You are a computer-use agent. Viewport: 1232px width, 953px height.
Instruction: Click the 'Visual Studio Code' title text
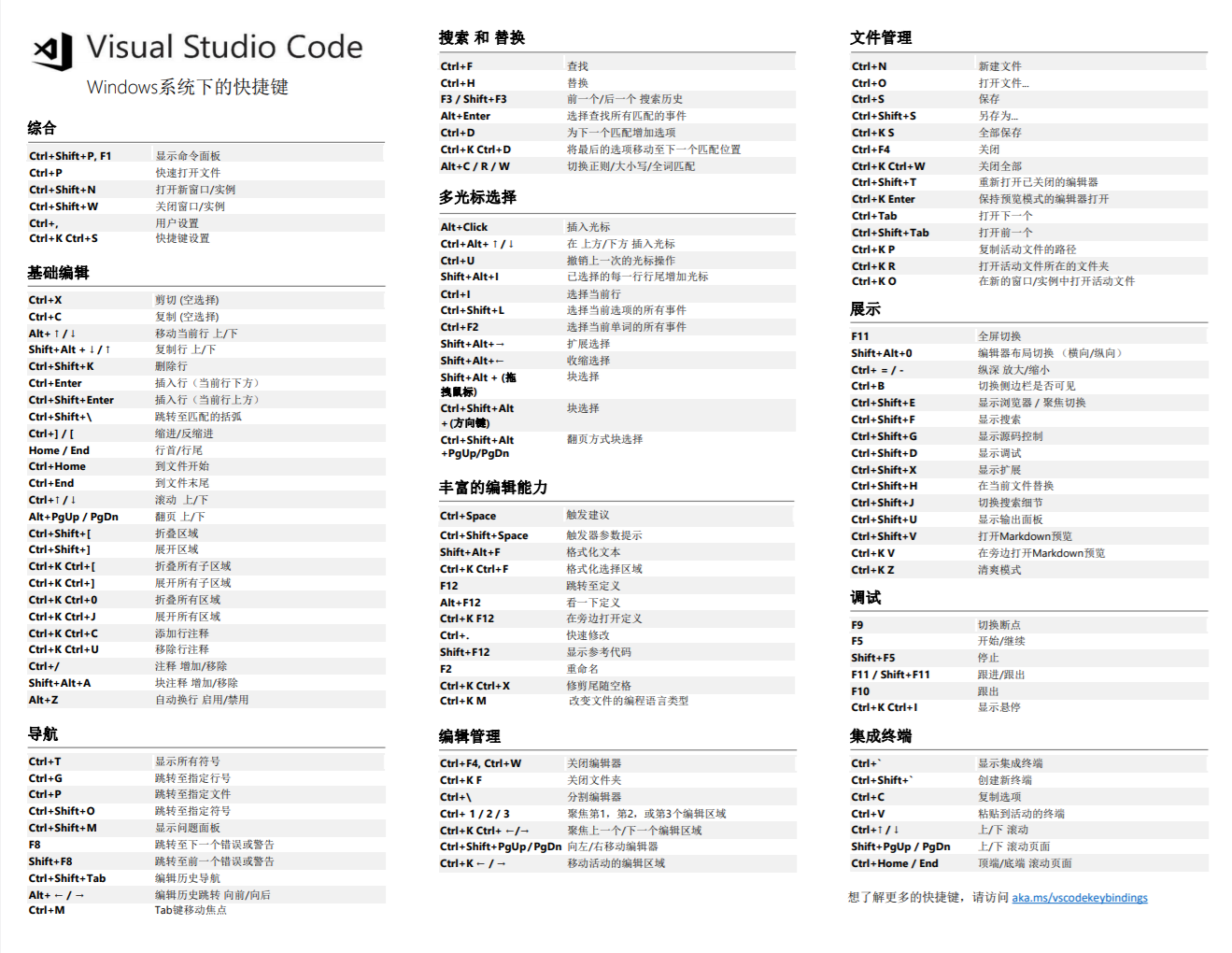(x=225, y=47)
